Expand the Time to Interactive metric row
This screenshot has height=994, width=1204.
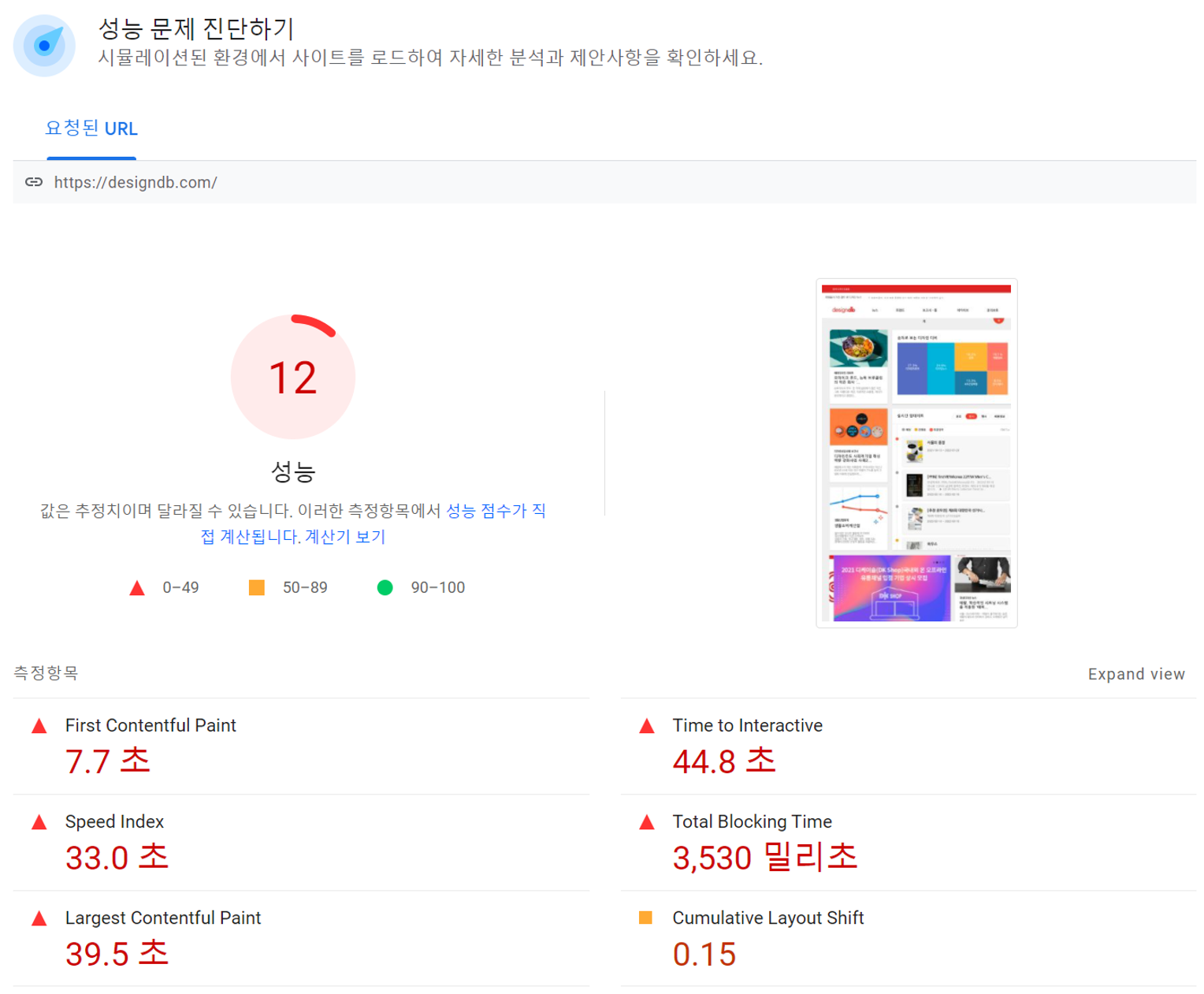(x=906, y=745)
